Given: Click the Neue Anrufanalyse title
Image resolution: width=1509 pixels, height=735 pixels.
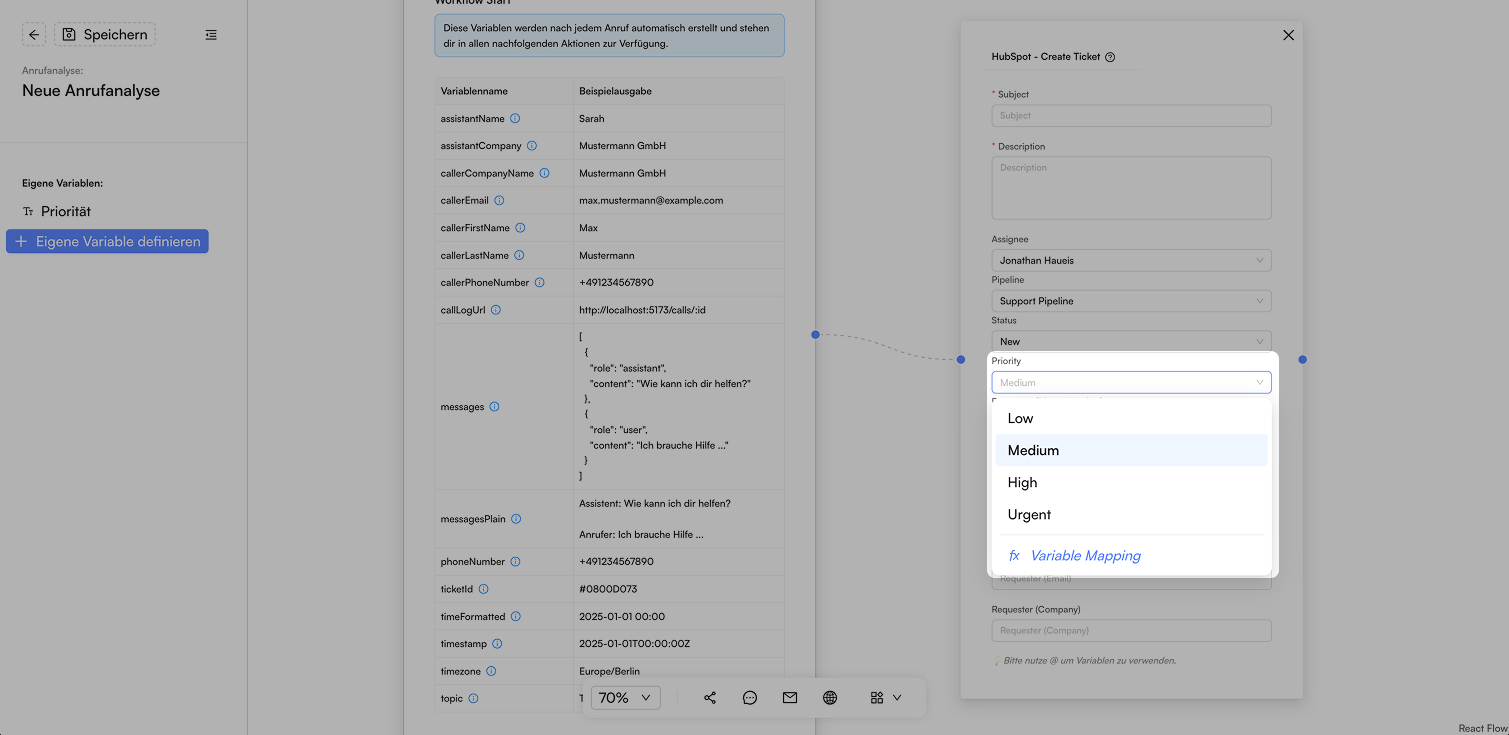Looking at the screenshot, I should tap(91, 90).
